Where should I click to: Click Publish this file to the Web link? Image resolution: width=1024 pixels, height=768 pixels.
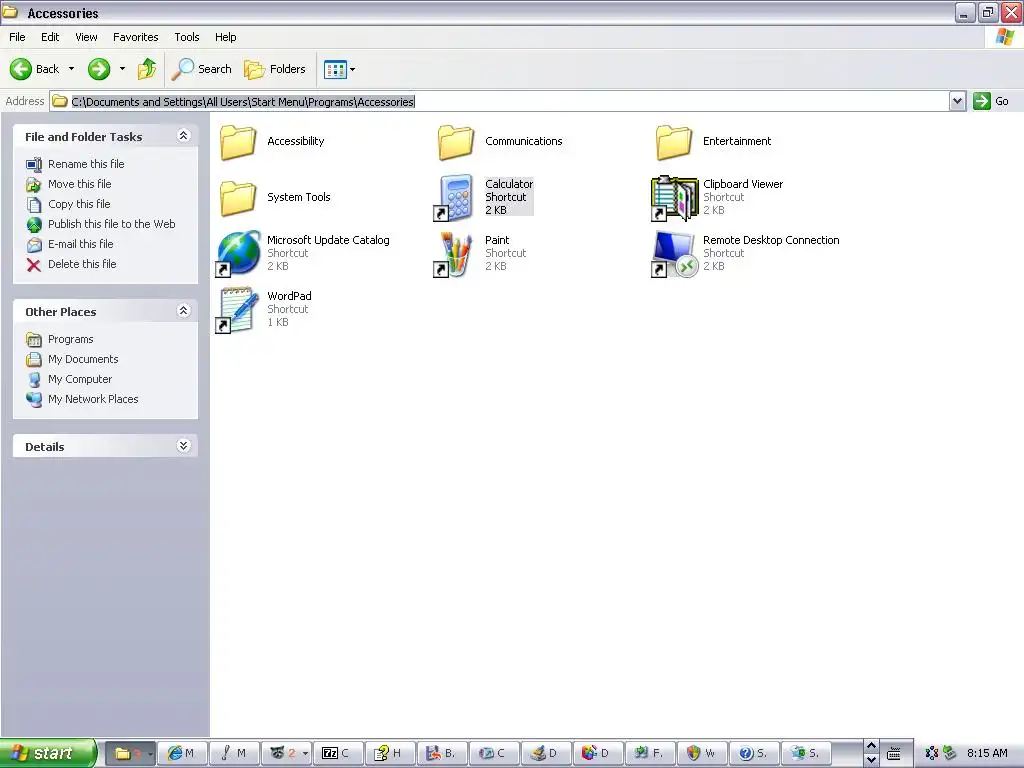tap(112, 224)
